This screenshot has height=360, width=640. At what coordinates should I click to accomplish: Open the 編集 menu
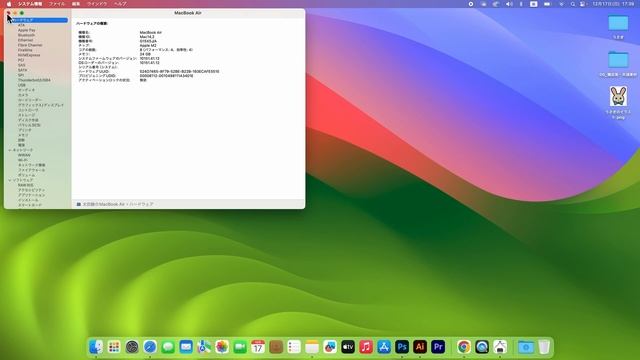(76, 4)
